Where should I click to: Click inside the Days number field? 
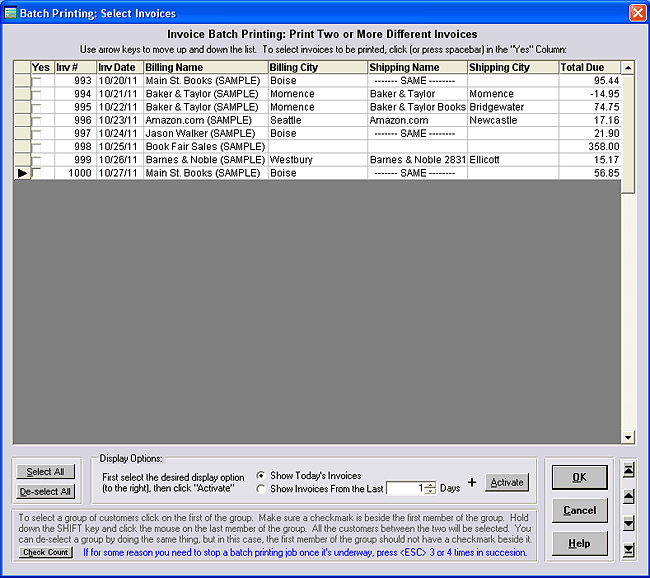[404, 489]
